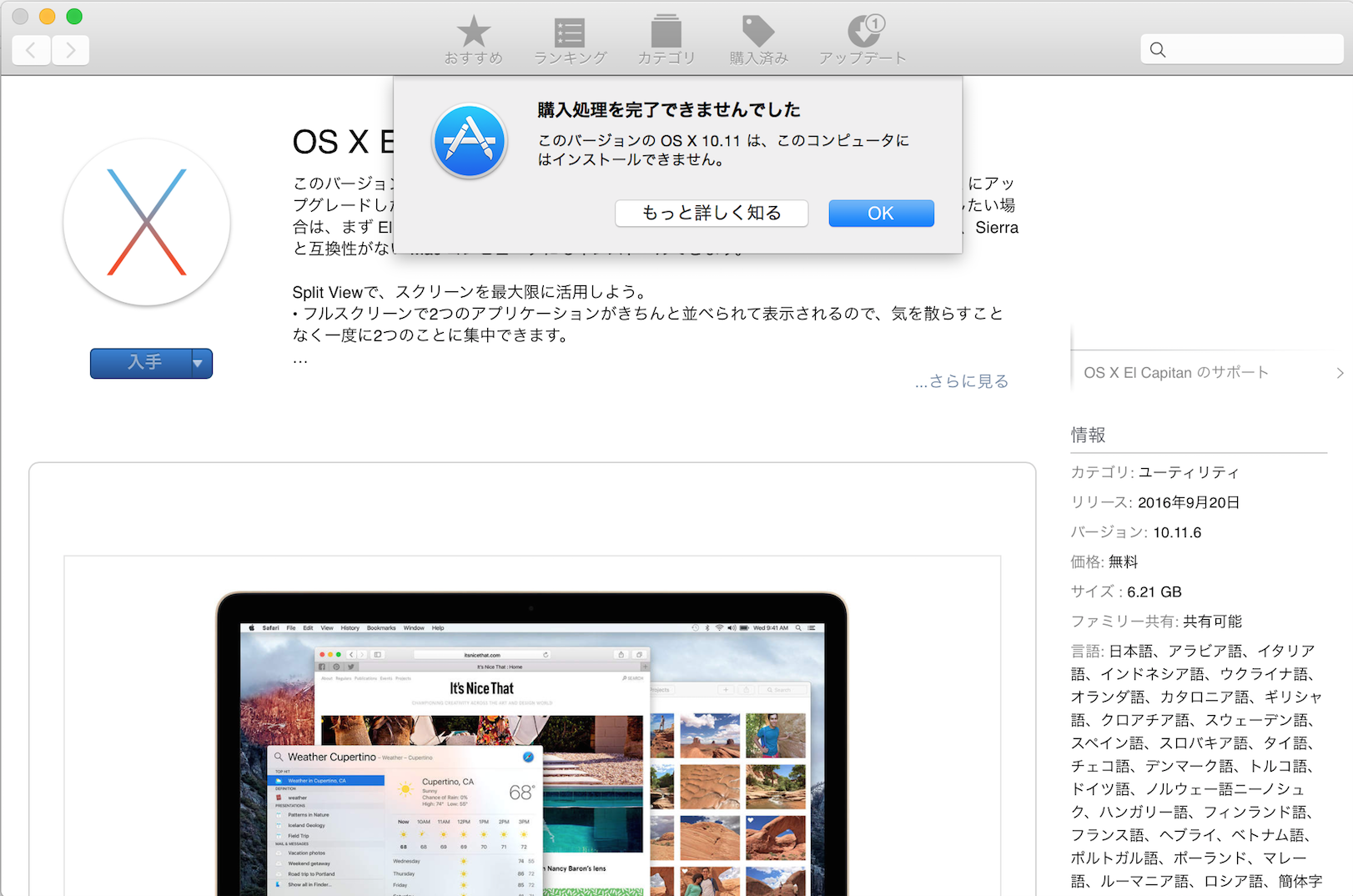The width and height of the screenshot is (1353, 896).
Task: Click the dialog title 購入処理を完了できませんでした
Action: 669,110
